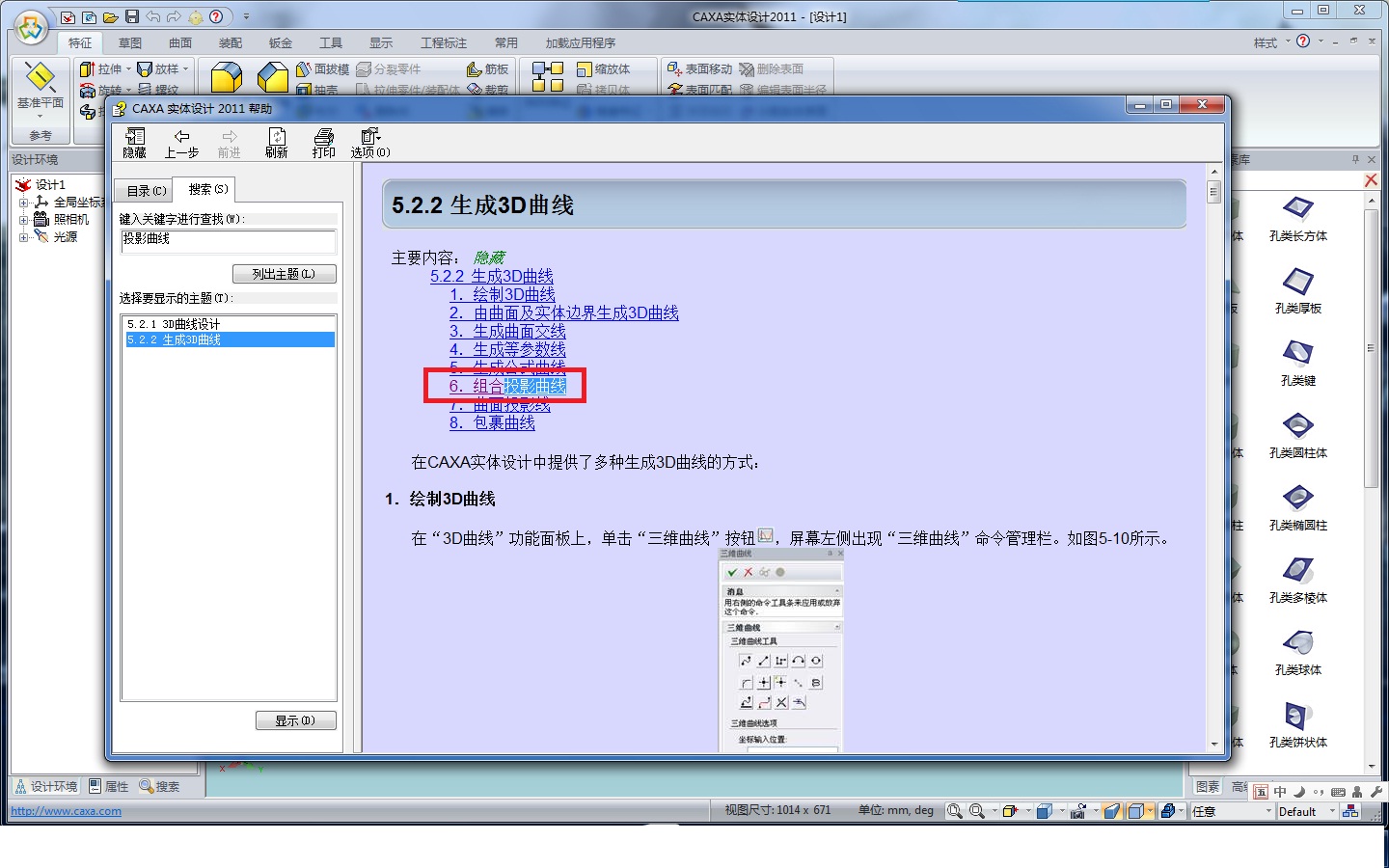Select the 拉伸 extrude tool
The height and width of the screenshot is (868, 1389).
click(x=102, y=69)
